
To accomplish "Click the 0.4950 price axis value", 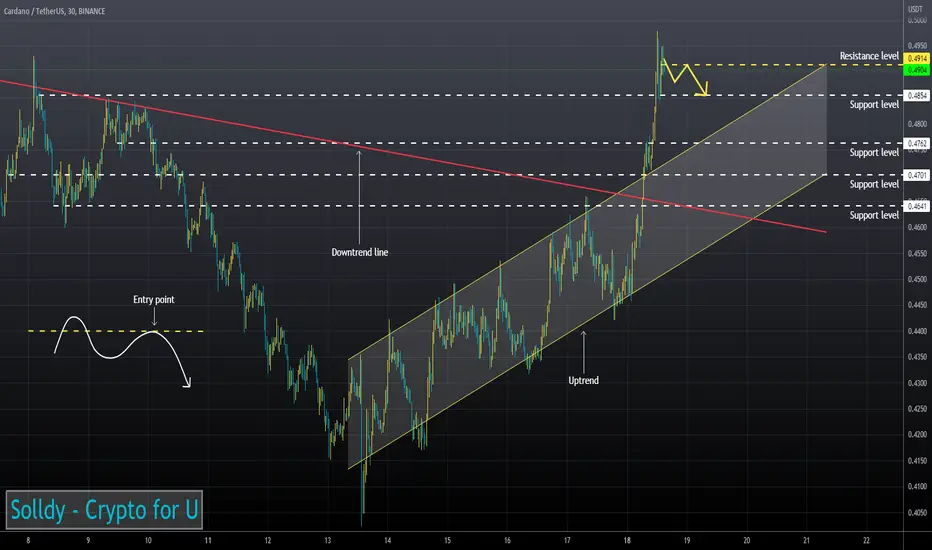I will [917, 46].
